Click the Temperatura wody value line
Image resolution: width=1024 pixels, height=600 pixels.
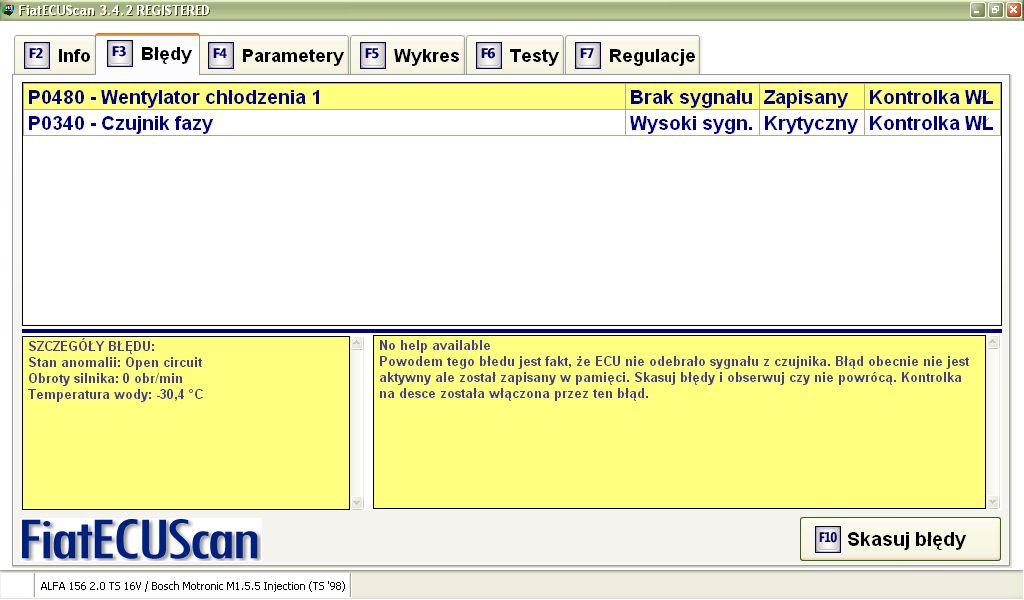click(x=116, y=394)
